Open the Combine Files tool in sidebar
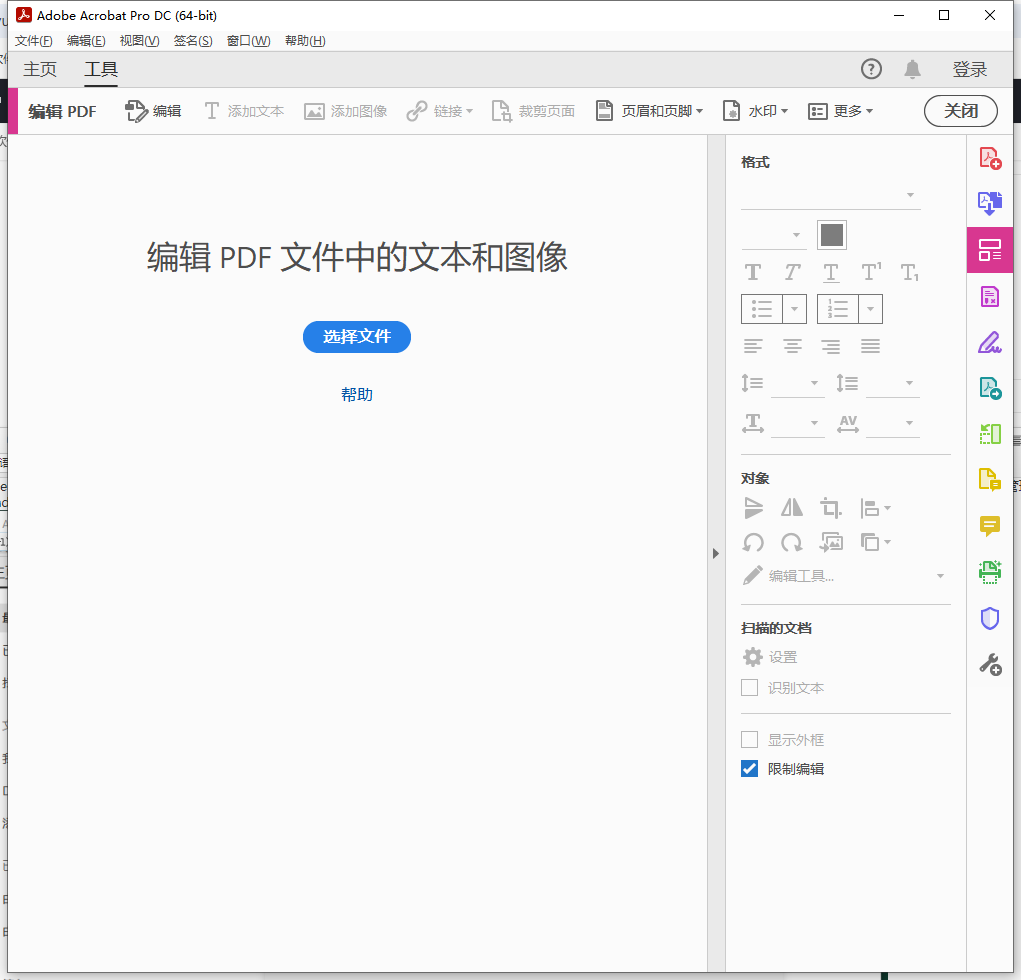 click(990, 204)
